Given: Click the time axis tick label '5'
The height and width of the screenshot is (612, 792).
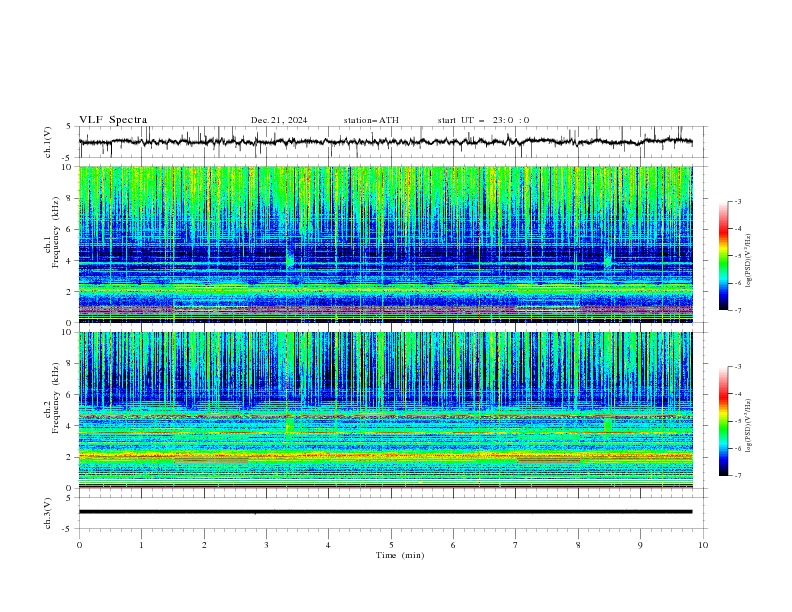Looking at the screenshot, I should point(391,545).
